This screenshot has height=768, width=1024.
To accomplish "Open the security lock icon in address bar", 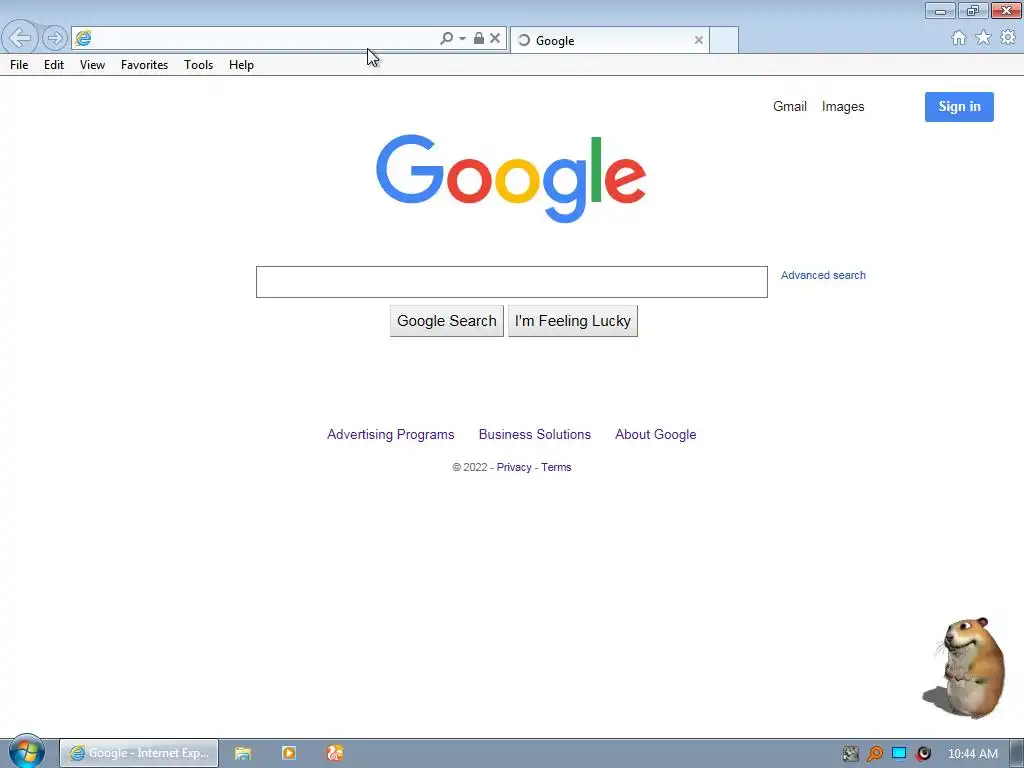I will [x=479, y=39].
